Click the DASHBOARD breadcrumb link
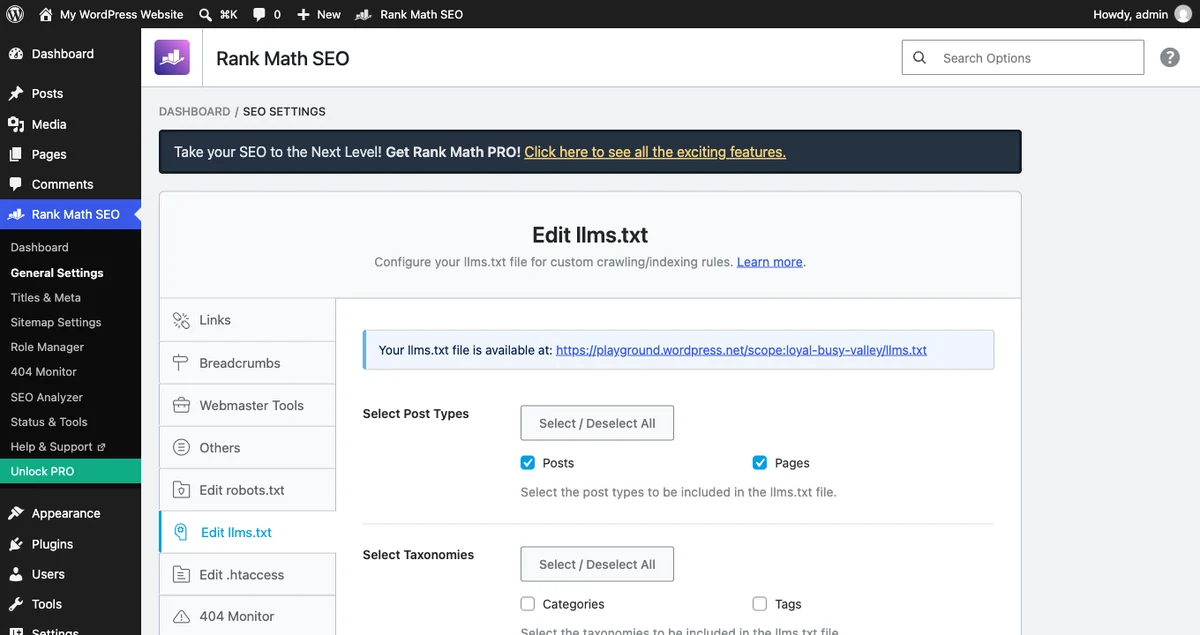The height and width of the screenshot is (635, 1200). coord(194,111)
